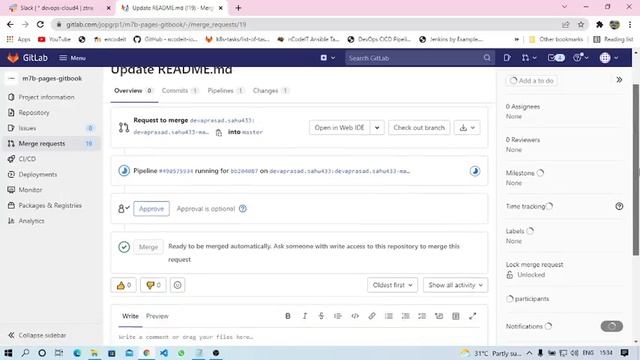This screenshot has height=360, width=640.
Task: Open Repository in sidebar
Action: tap(34, 113)
